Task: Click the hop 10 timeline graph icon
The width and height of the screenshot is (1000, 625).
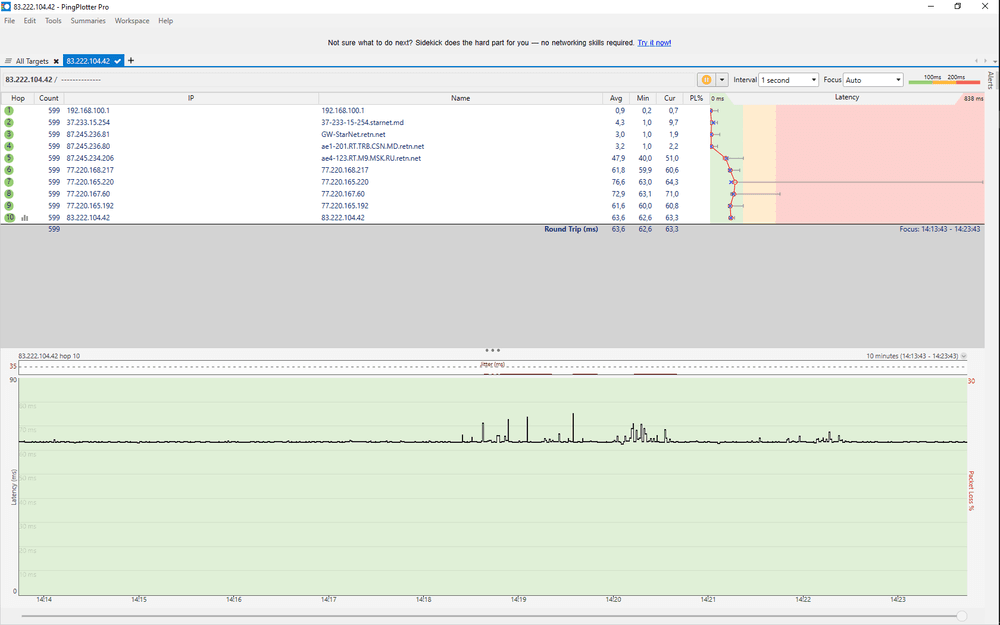Action: click(24, 217)
